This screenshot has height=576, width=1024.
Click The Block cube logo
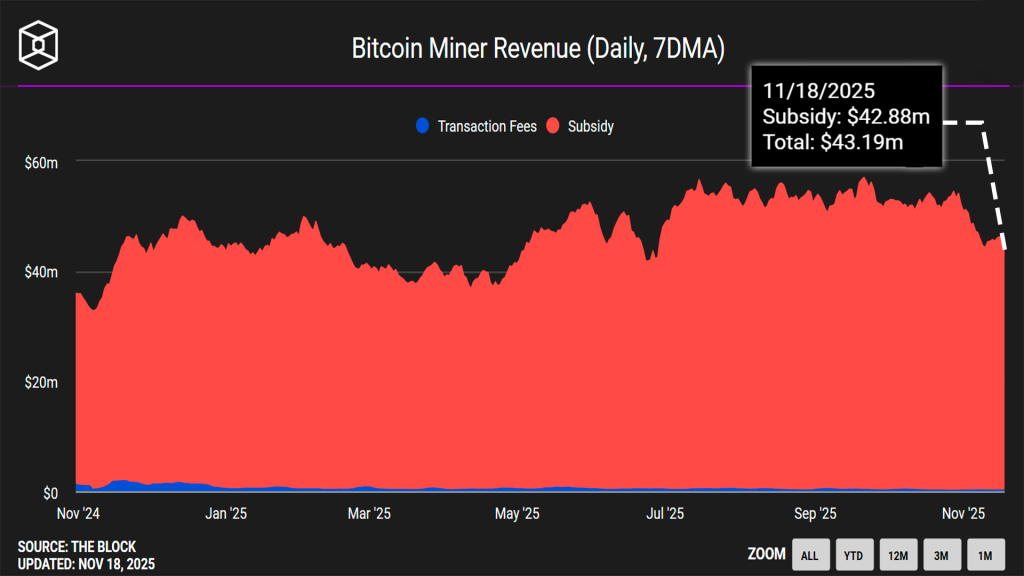coord(39,45)
